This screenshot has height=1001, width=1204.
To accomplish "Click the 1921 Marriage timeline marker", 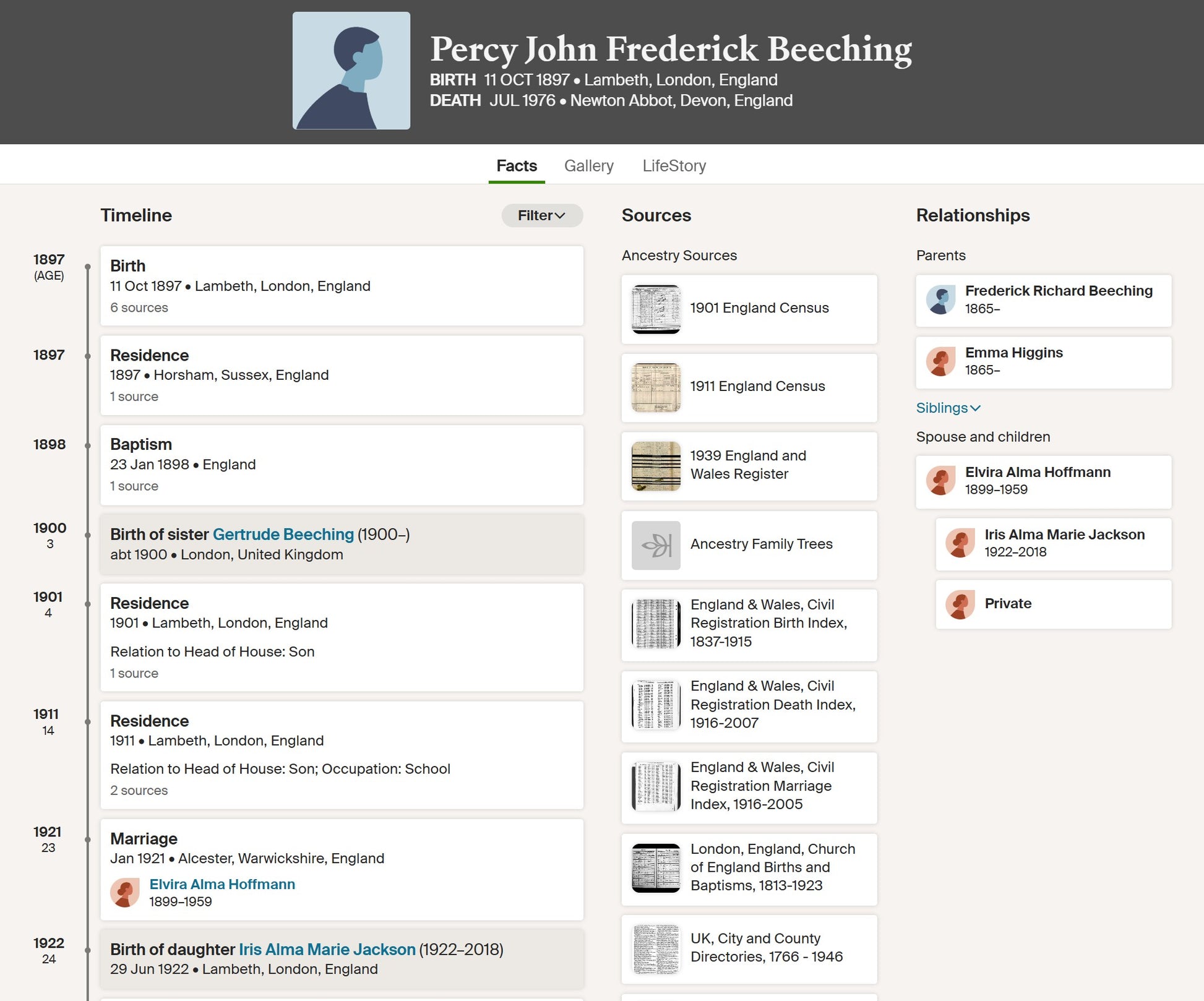I will (x=88, y=840).
